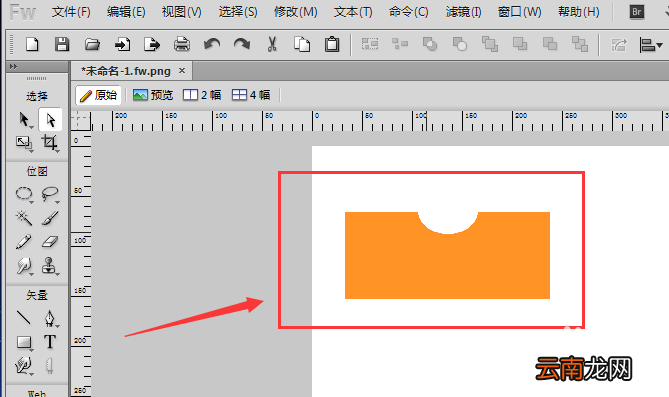Click the Copy icon
669x397 pixels.
[302, 44]
